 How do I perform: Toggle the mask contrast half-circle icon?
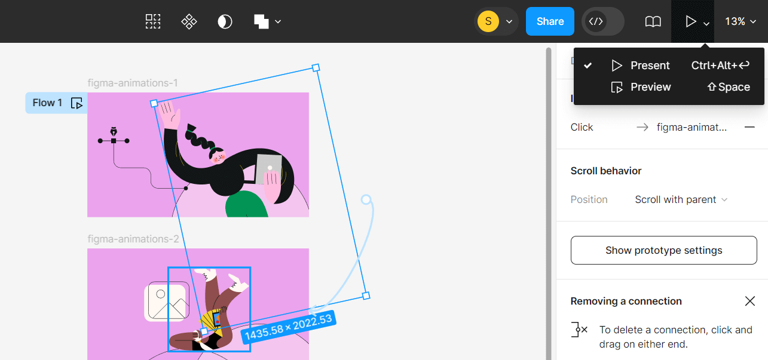(225, 21)
